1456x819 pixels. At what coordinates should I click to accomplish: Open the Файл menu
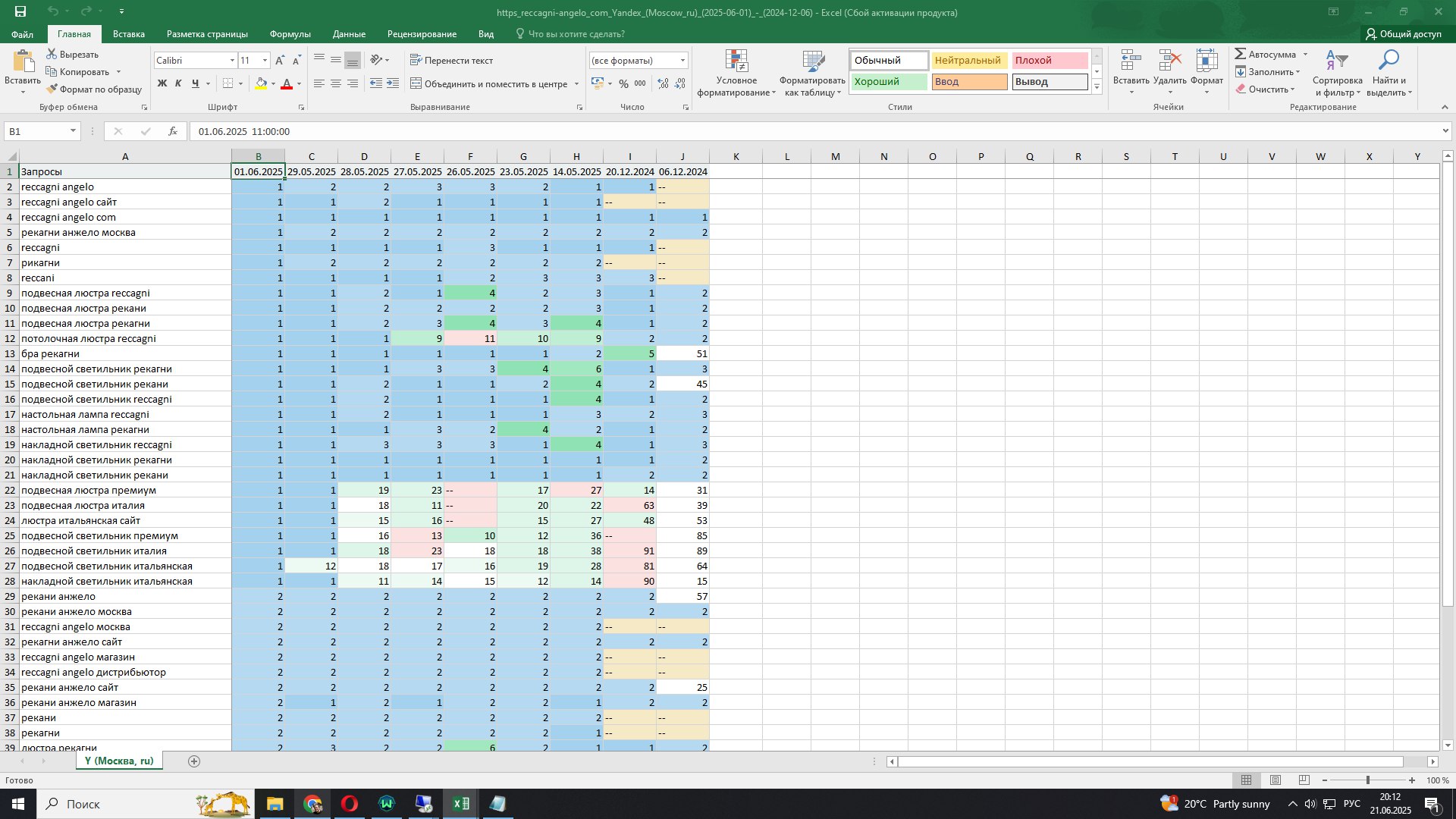click(22, 34)
